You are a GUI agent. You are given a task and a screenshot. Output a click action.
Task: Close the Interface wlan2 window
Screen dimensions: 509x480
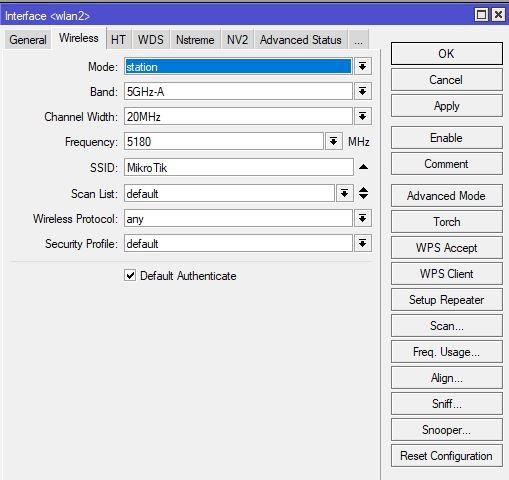click(498, 15)
